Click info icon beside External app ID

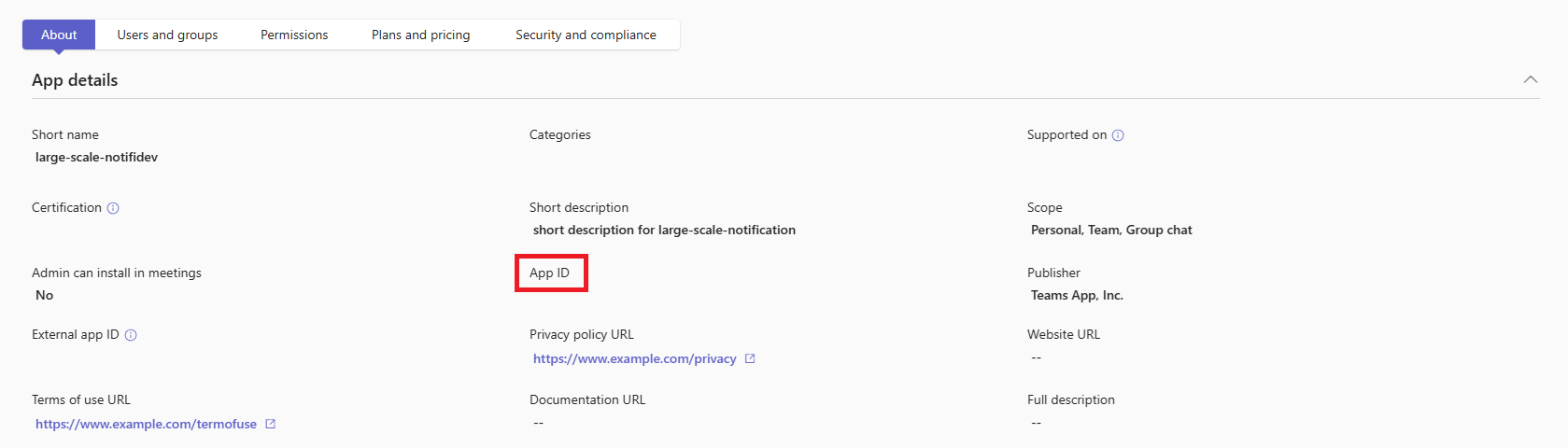coord(131,335)
